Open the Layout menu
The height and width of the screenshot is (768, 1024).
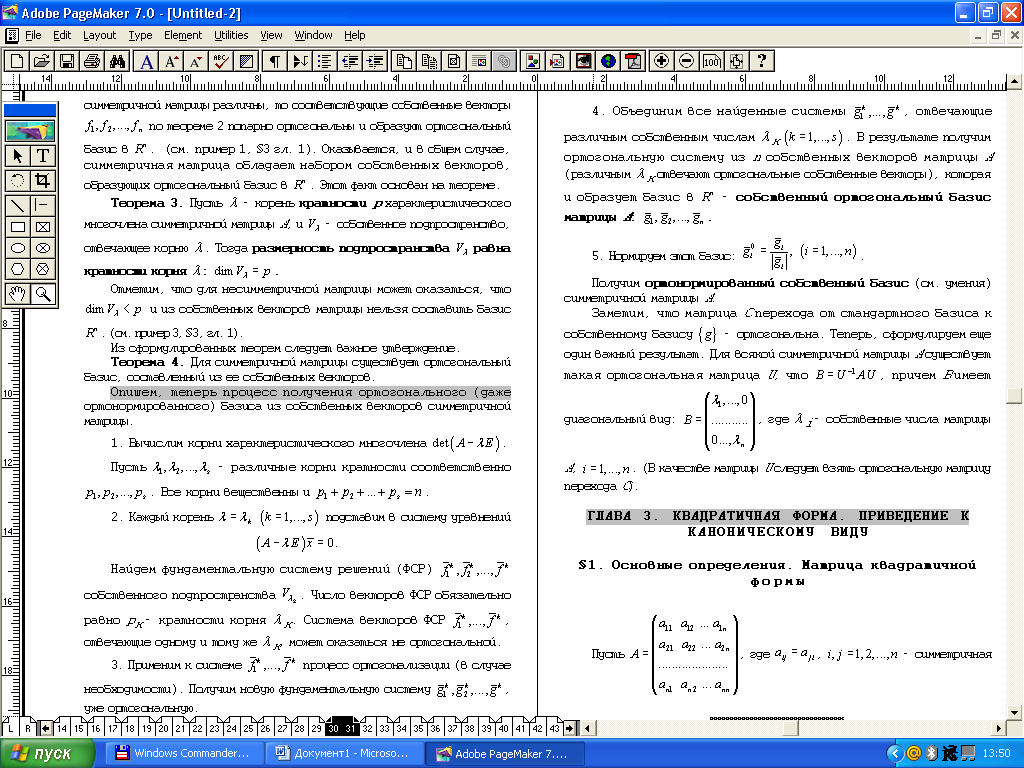coord(99,35)
